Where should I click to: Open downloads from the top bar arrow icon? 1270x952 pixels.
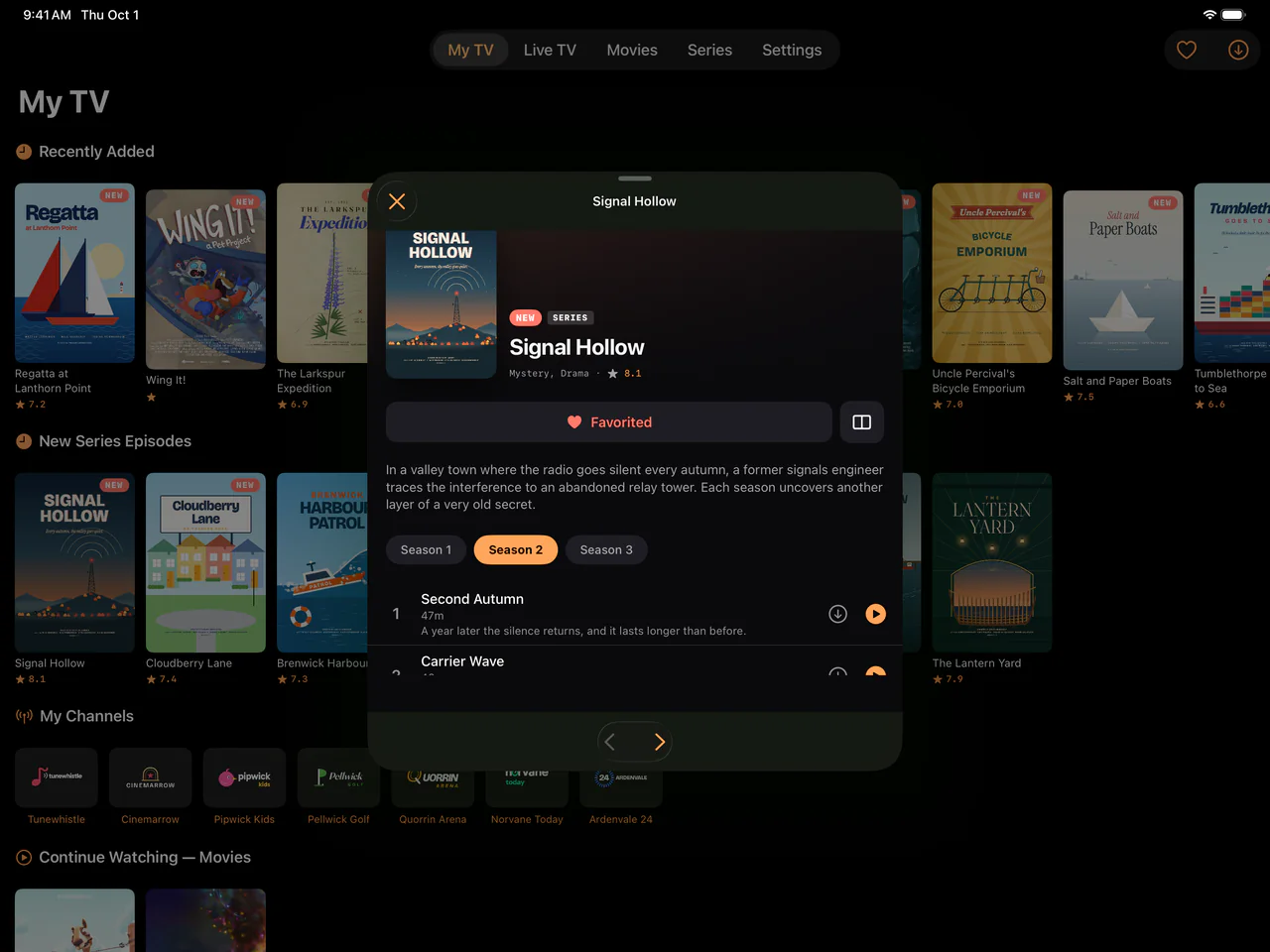click(1238, 50)
